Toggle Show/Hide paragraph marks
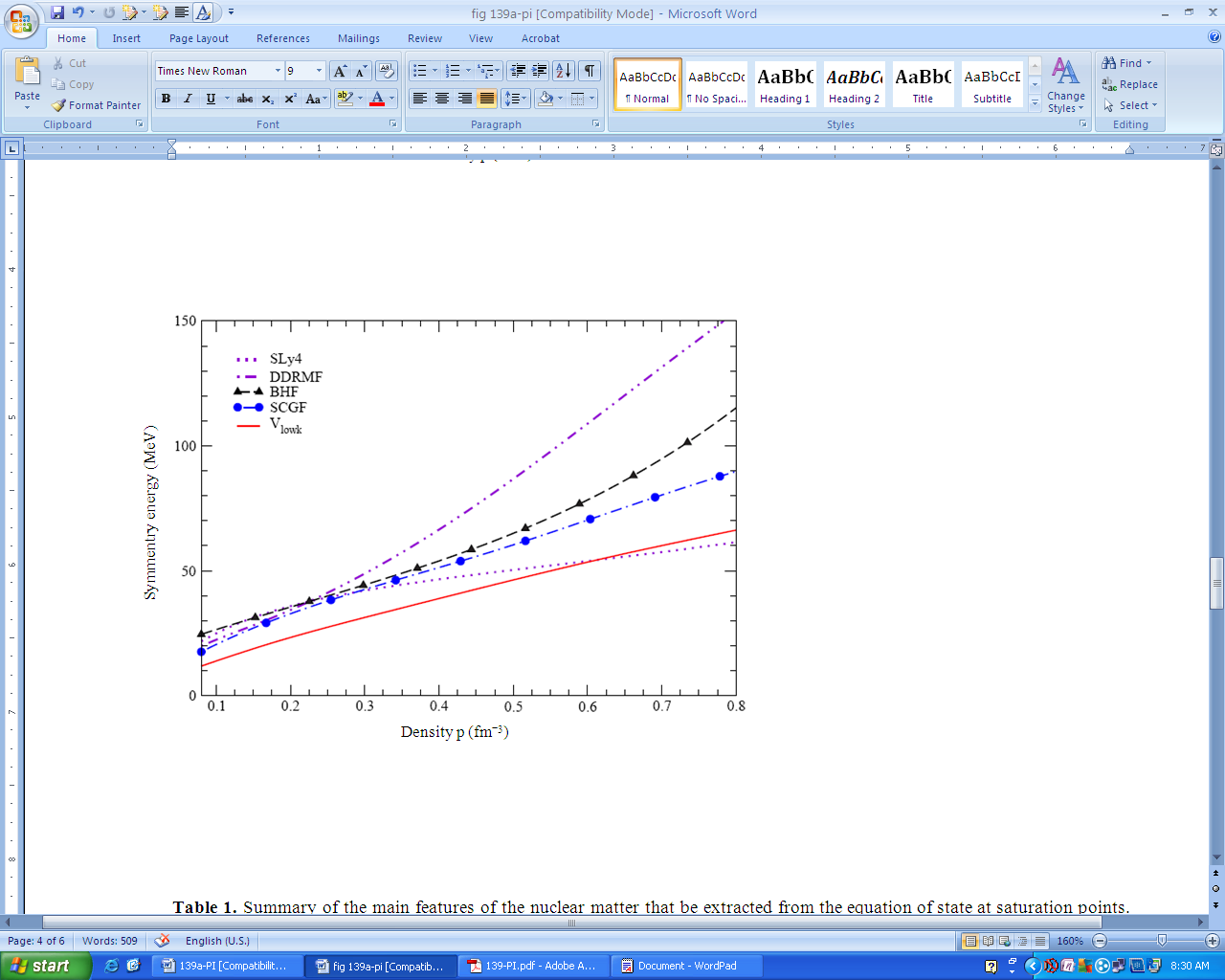 590,71
